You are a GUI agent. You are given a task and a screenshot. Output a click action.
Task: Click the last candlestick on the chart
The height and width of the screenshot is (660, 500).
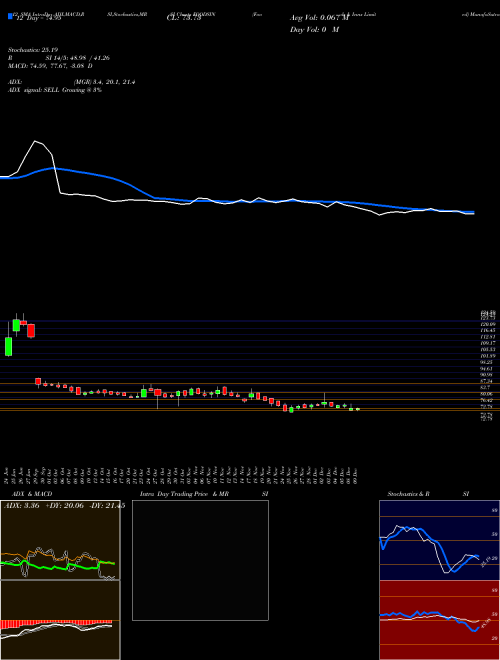coord(358,409)
